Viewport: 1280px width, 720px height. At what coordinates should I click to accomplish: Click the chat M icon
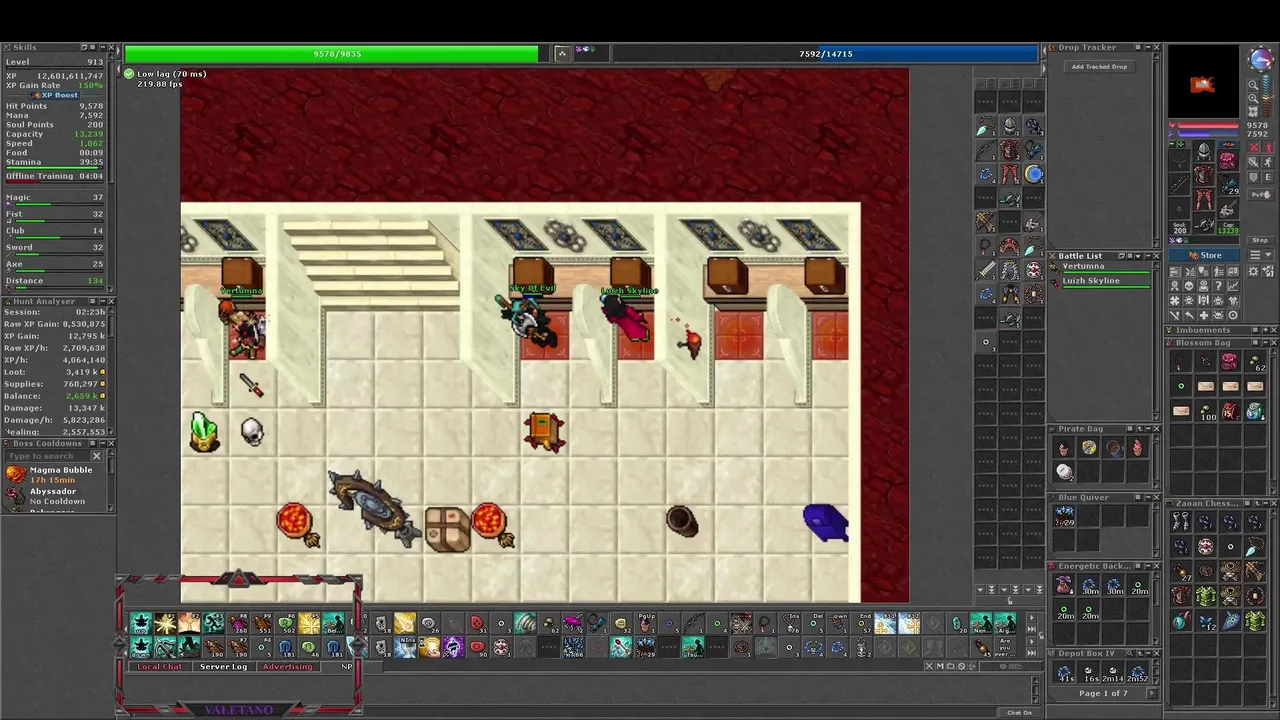pos(940,666)
